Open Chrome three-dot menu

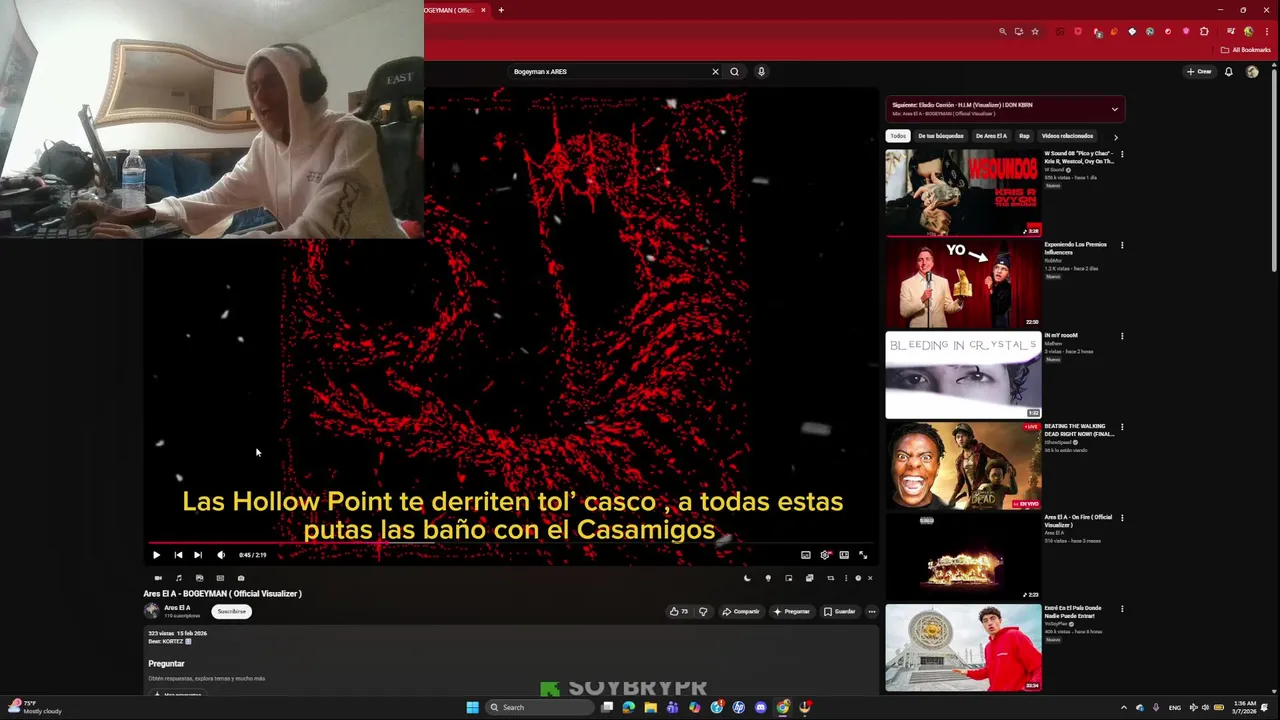pyautogui.click(x=1266, y=31)
